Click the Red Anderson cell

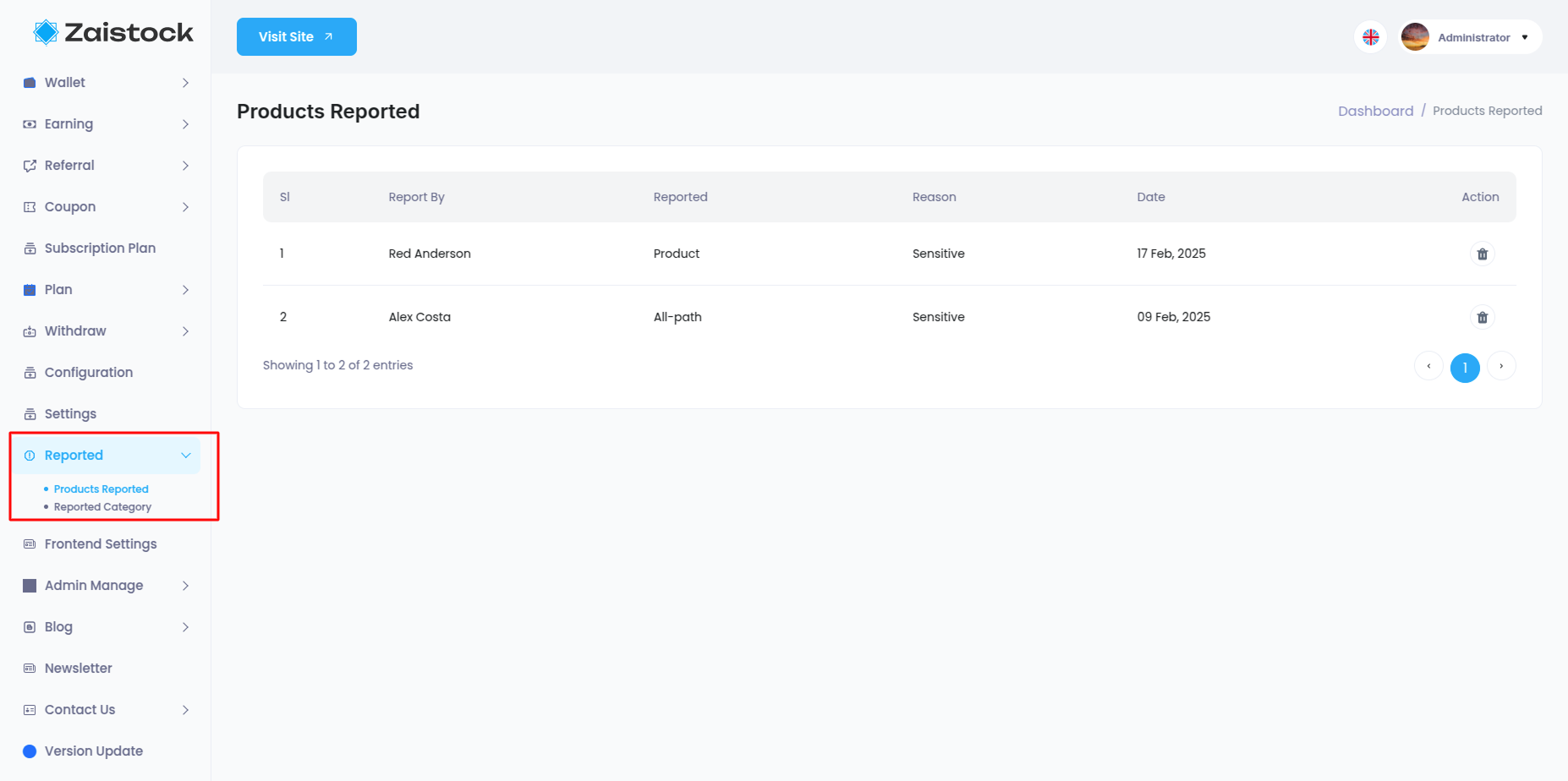(x=430, y=254)
